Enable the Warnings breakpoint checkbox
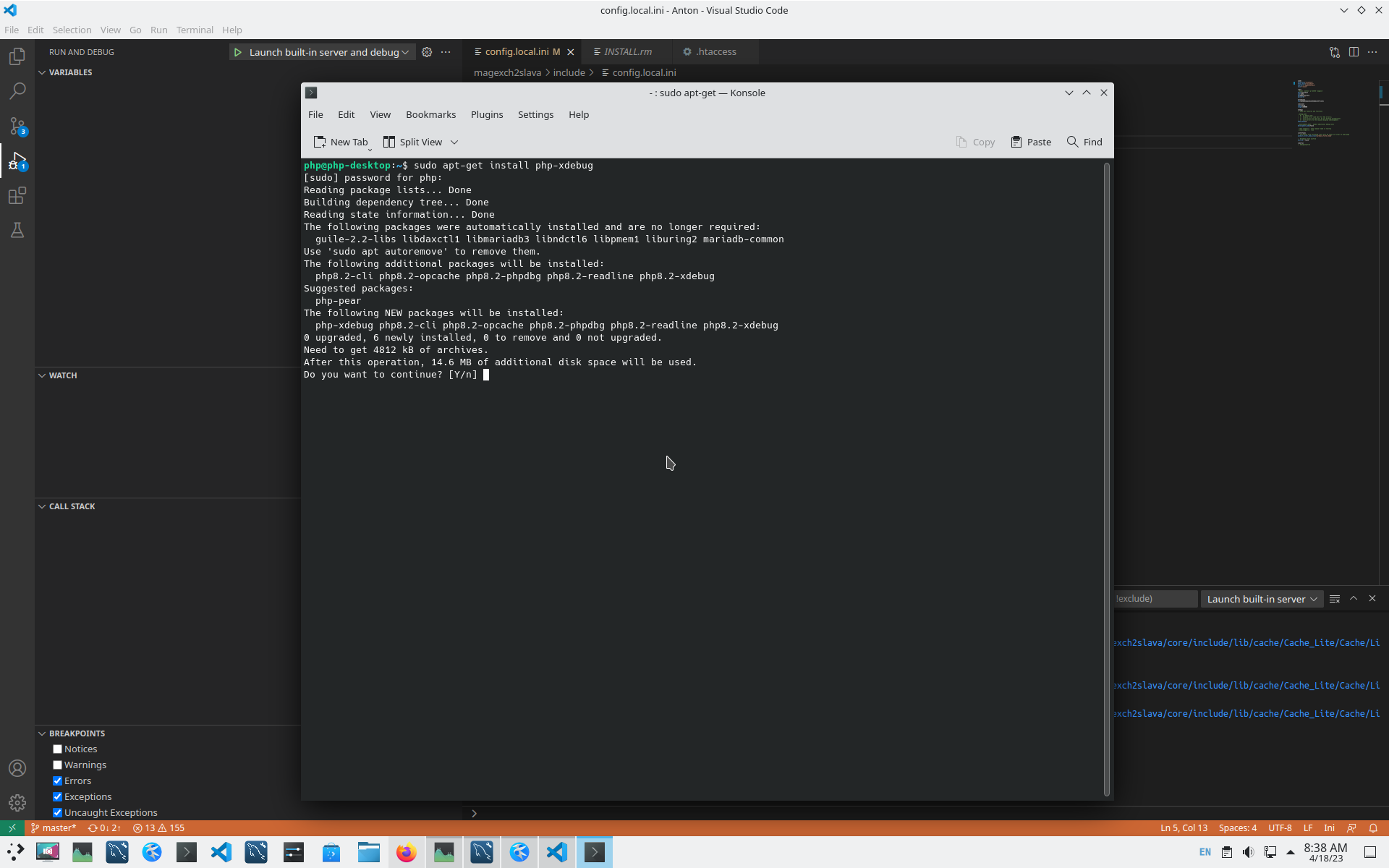 [x=58, y=765]
